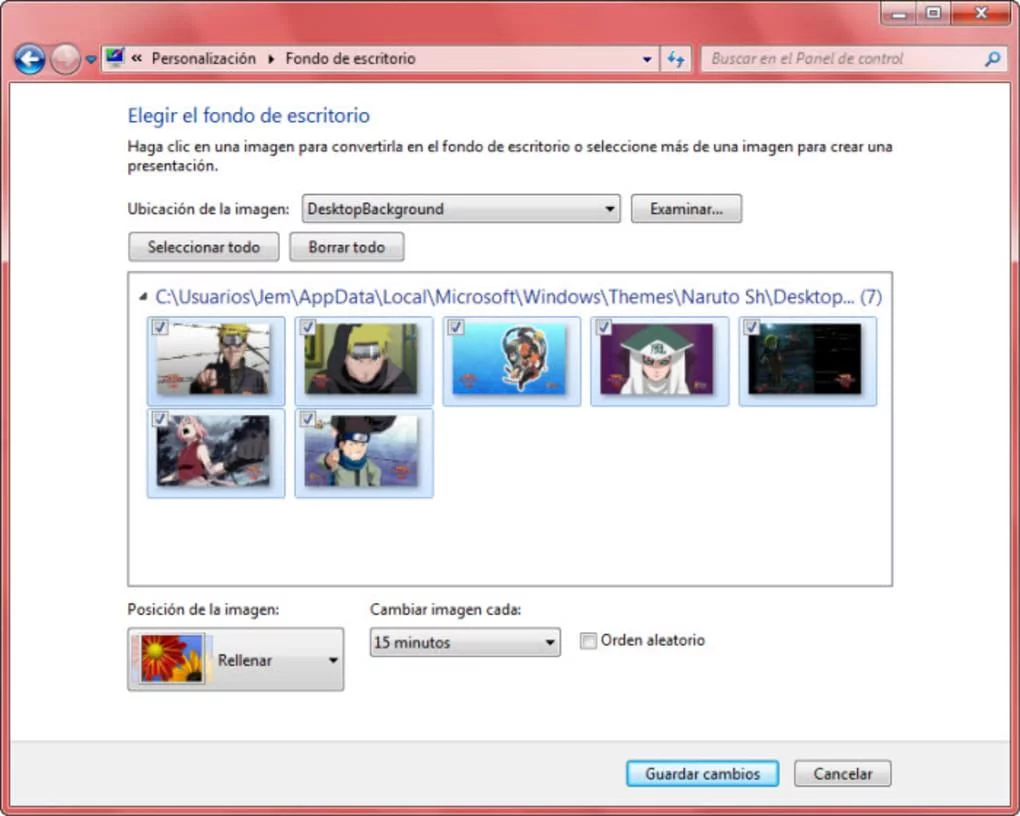This screenshot has height=816, width=1020.
Task: Click the double chevron in the address bar
Action: 136,59
